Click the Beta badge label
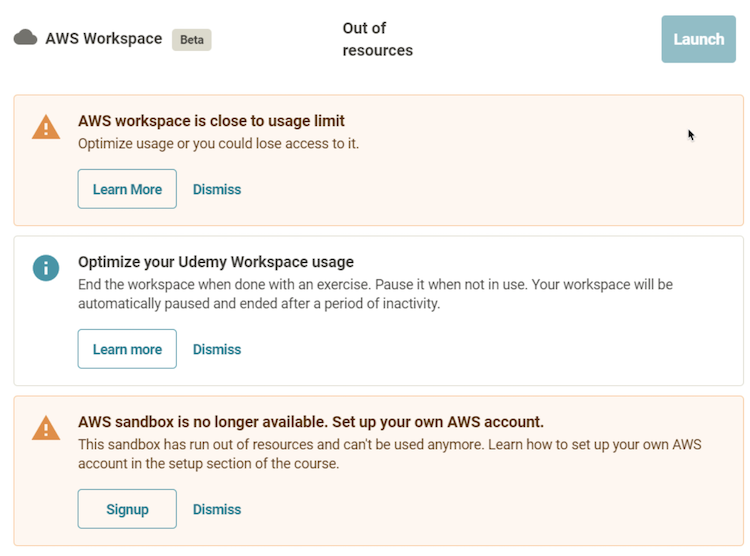Viewport: 750px width, 556px height. pos(191,40)
